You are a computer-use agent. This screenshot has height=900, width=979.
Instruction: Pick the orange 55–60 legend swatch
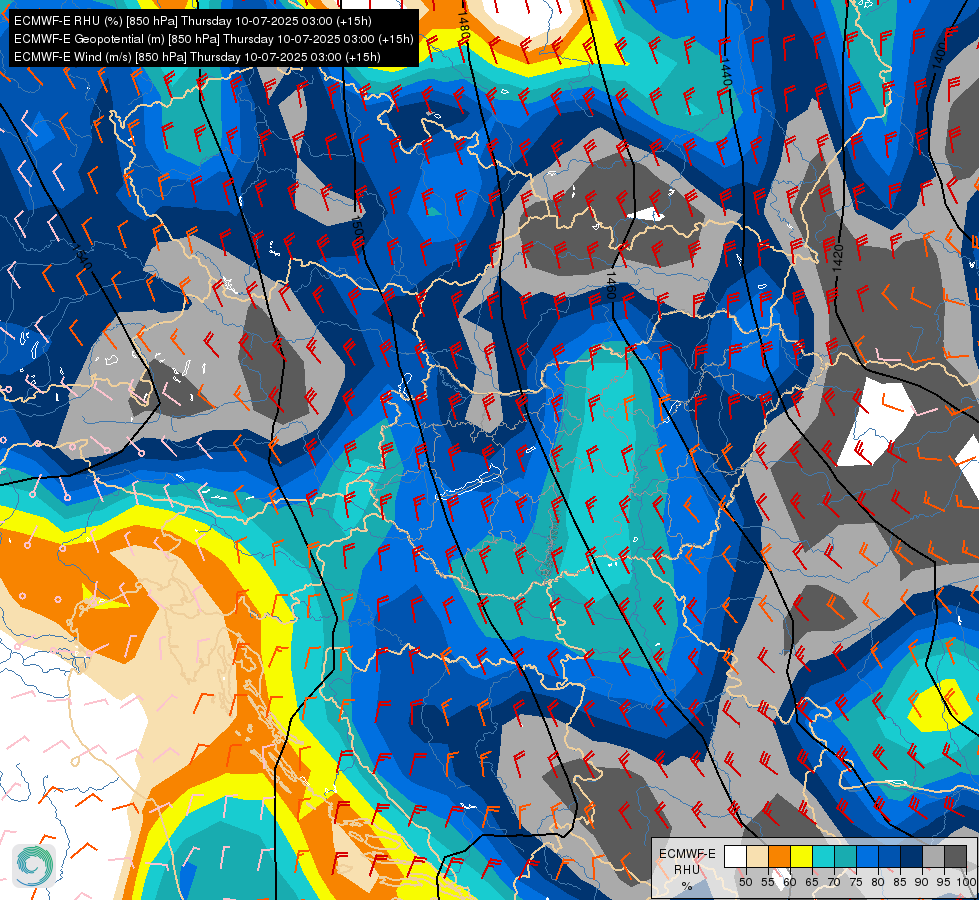[780, 856]
